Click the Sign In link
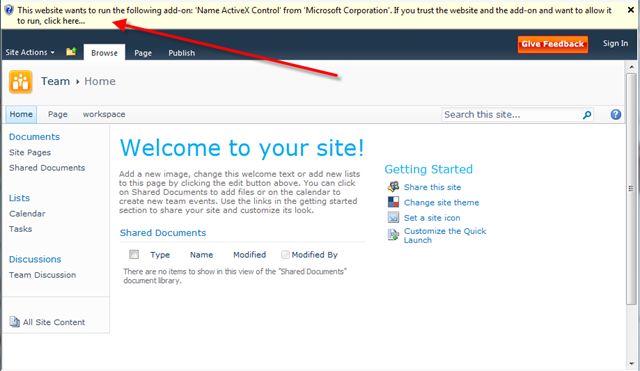The image size is (640, 371). click(615, 43)
